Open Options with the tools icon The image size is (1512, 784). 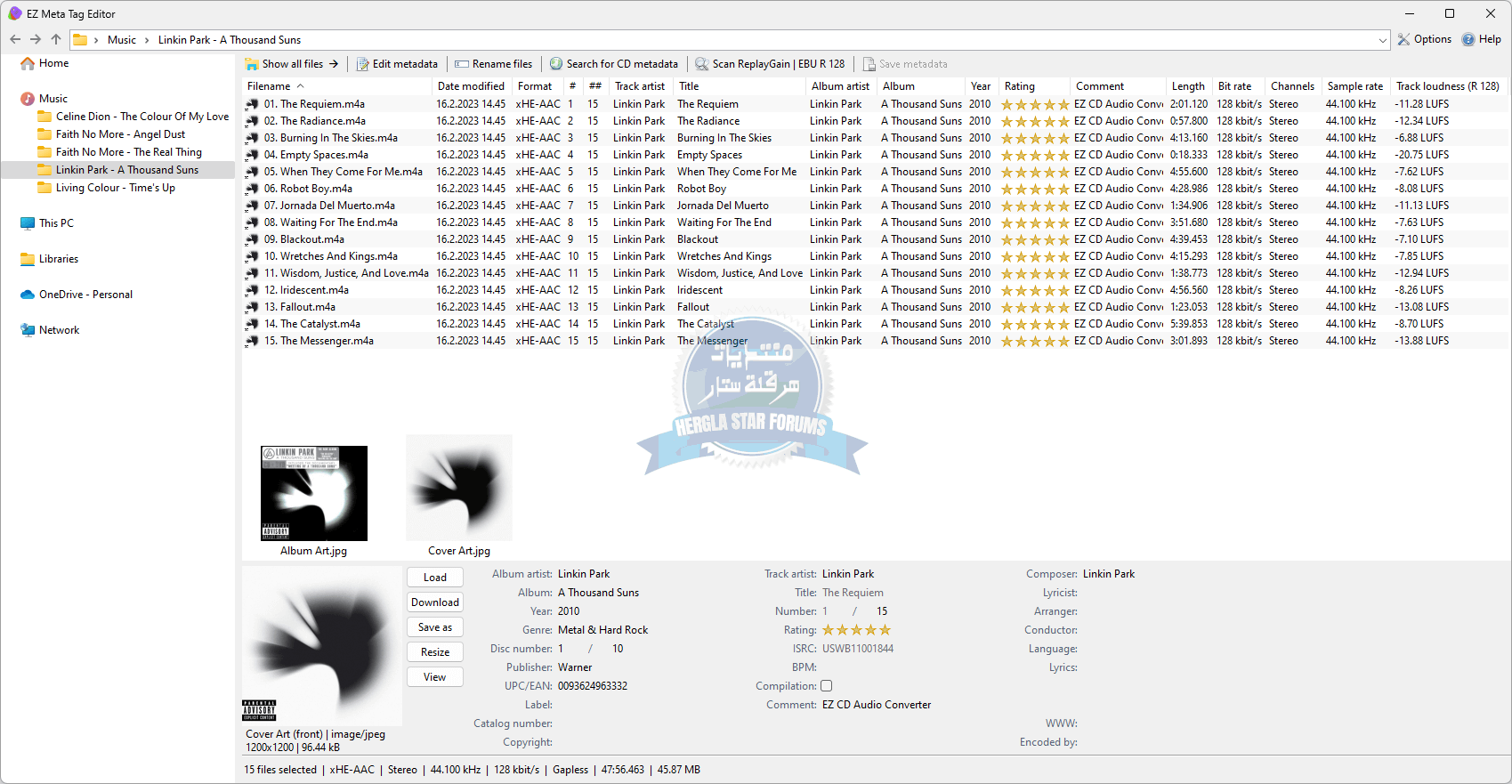1404,39
